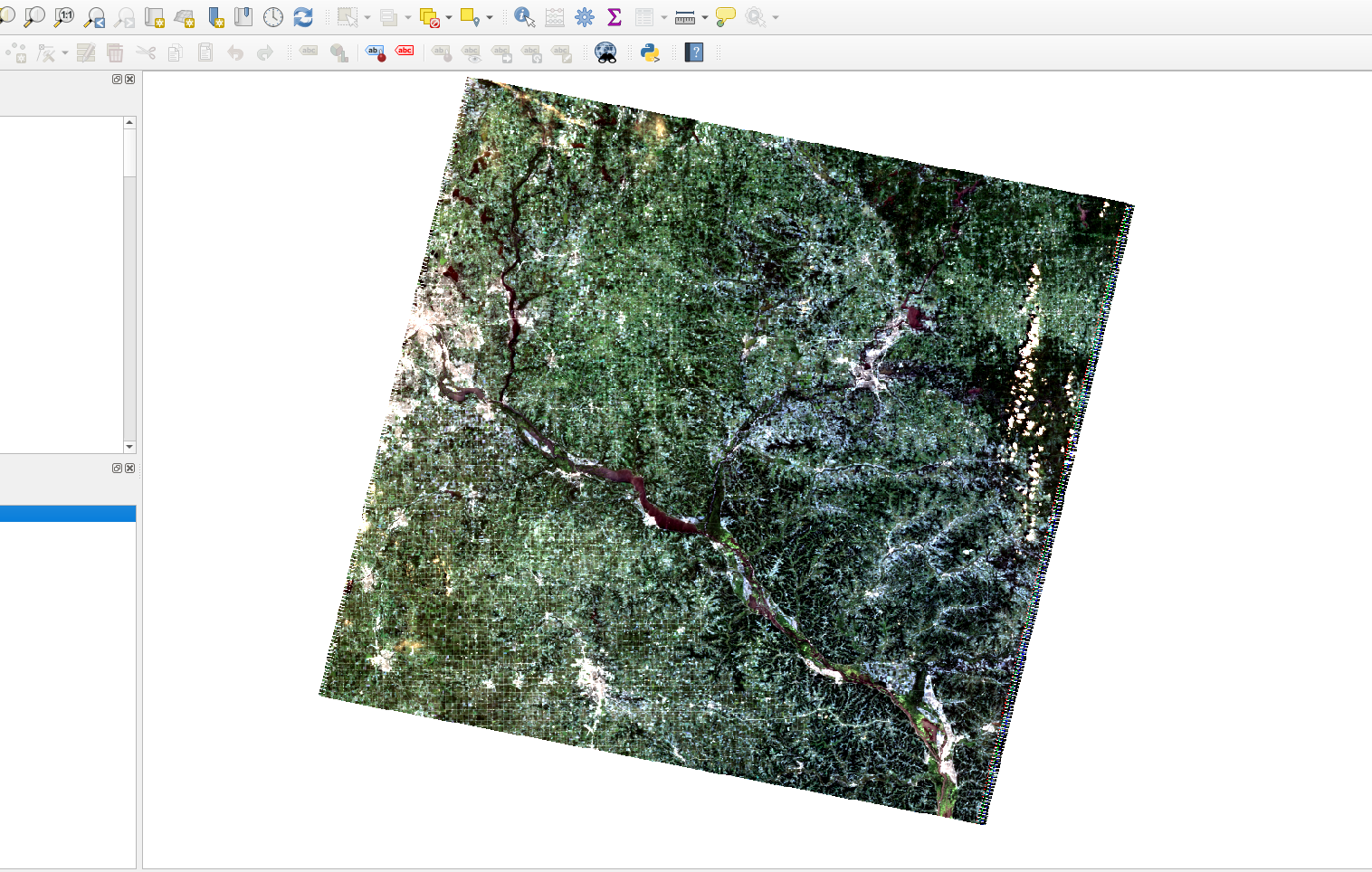Open the Temporal Controller clock icon

click(x=273, y=16)
